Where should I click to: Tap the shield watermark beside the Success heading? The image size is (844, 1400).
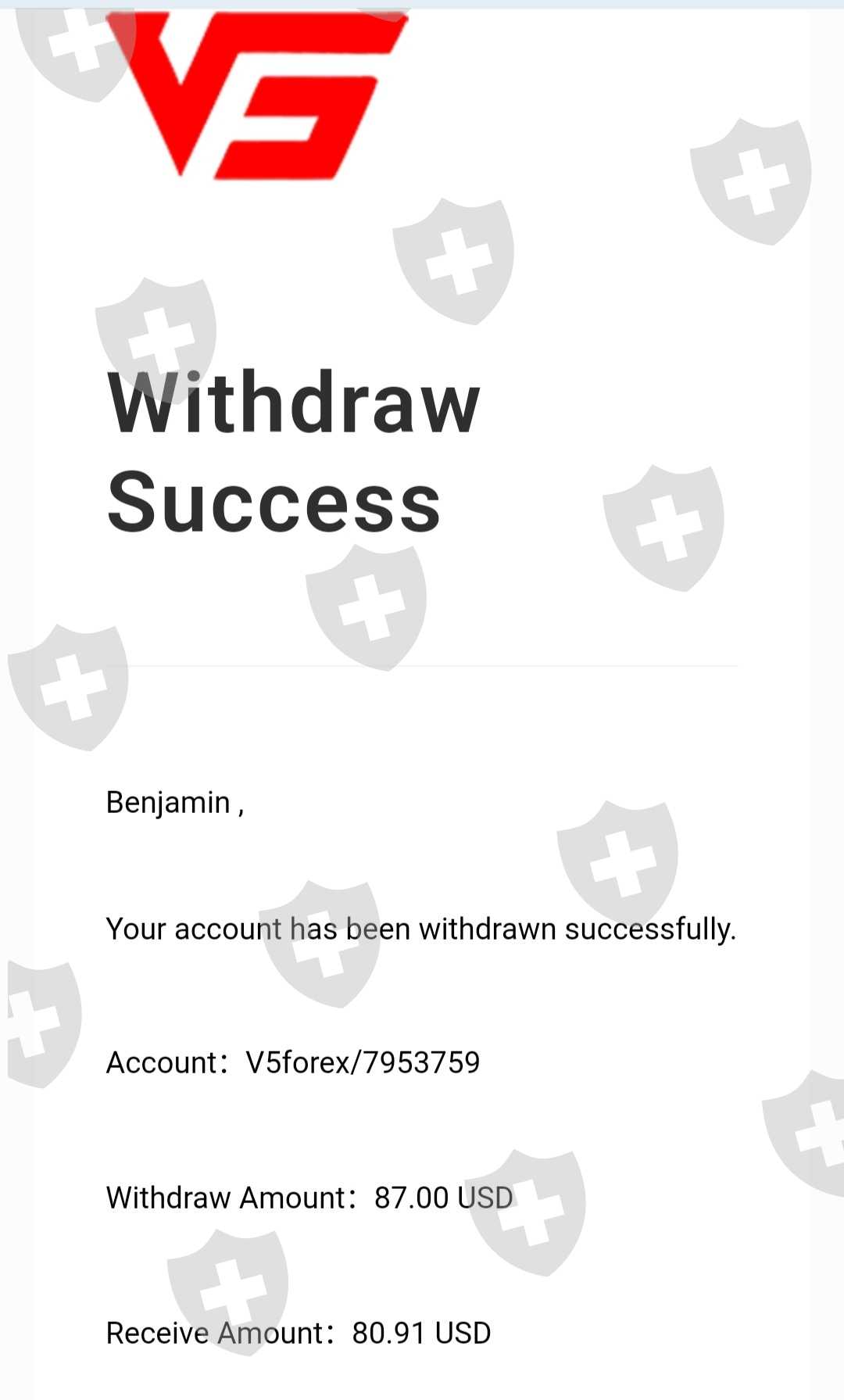pos(663,528)
